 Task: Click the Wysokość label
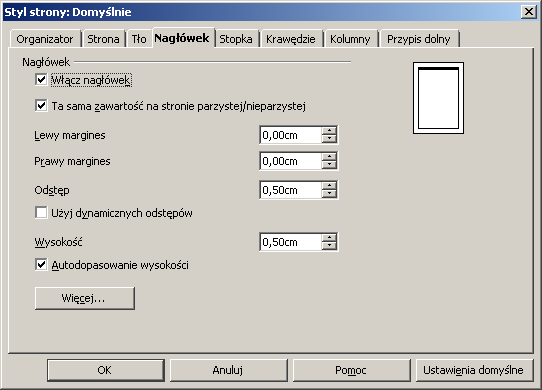tap(58, 242)
